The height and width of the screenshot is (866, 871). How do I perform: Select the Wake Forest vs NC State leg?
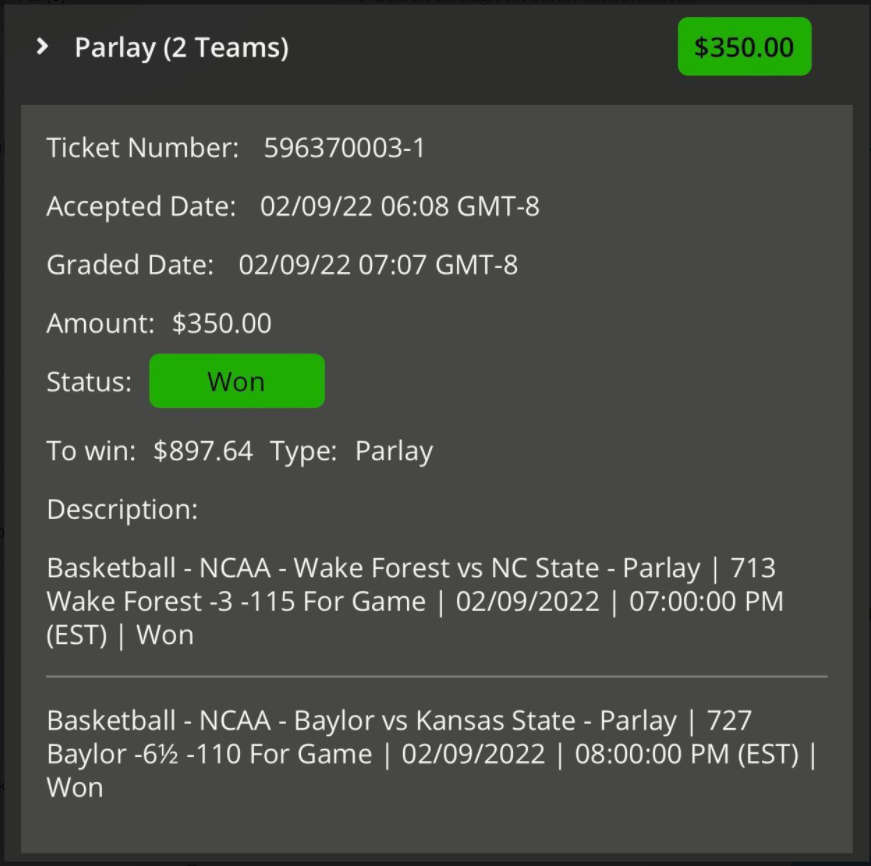[415, 601]
